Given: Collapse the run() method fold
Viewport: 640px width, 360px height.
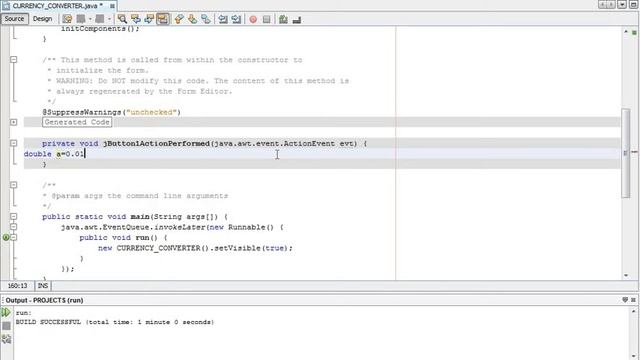Looking at the screenshot, I should click(x=13, y=238).
